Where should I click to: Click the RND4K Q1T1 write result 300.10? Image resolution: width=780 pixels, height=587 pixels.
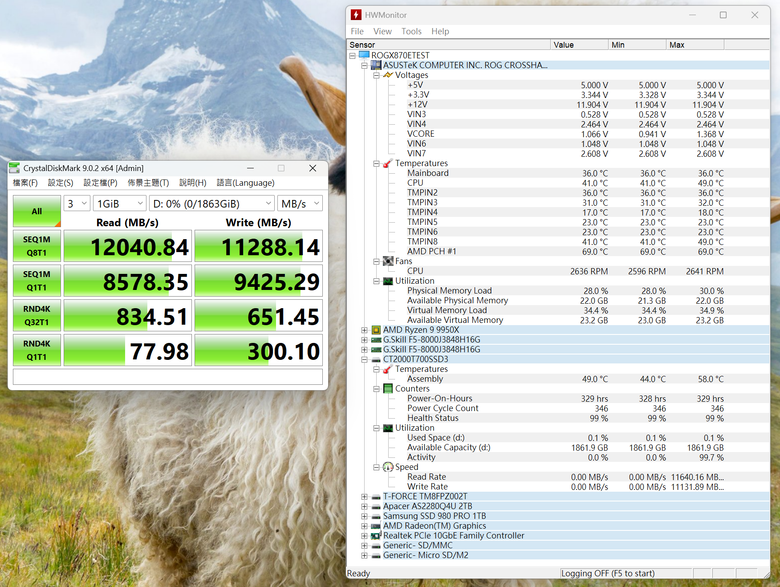point(259,351)
